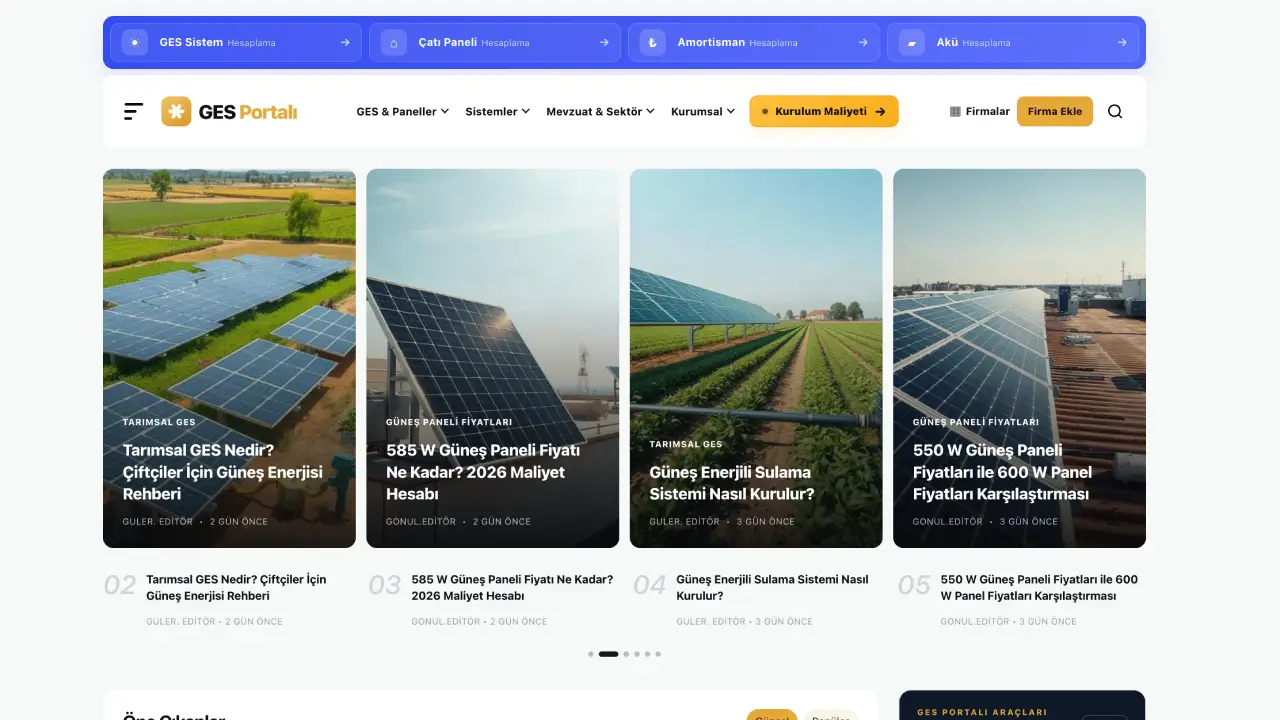Open site search with the magnifier icon
This screenshot has height=720, width=1280.
[x=1115, y=111]
